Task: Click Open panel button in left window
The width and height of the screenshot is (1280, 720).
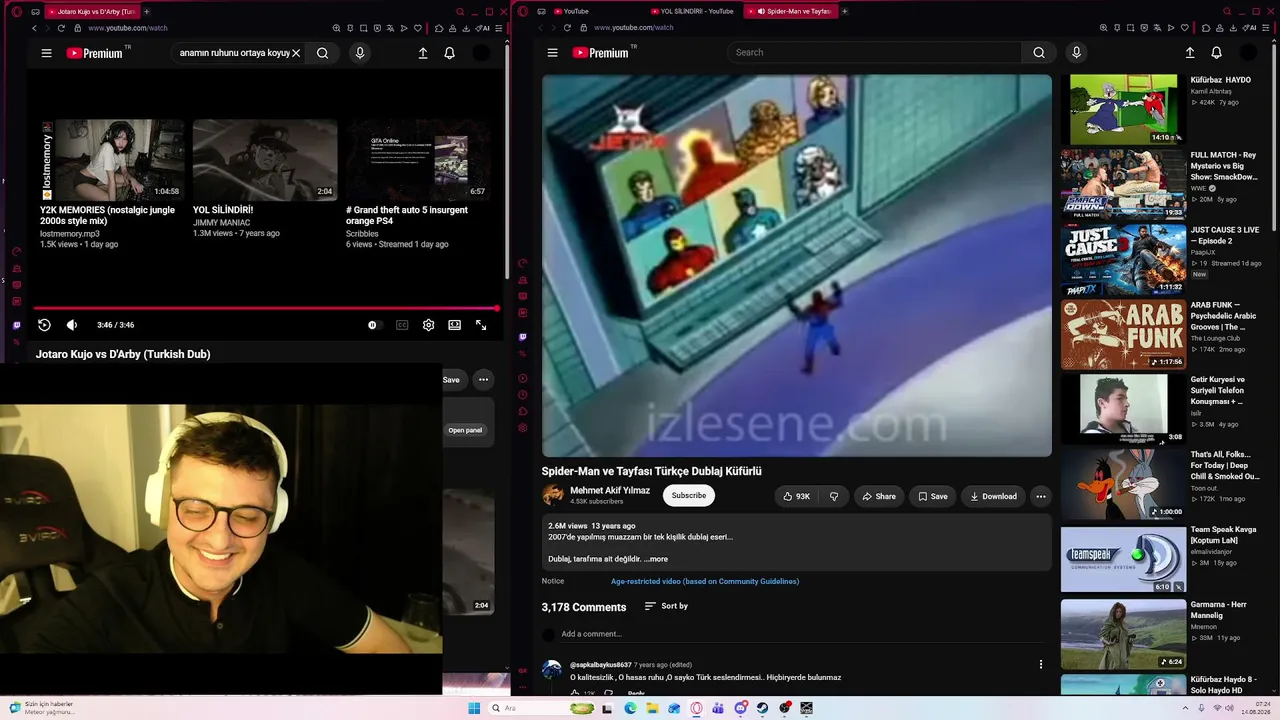Action: coord(465,430)
